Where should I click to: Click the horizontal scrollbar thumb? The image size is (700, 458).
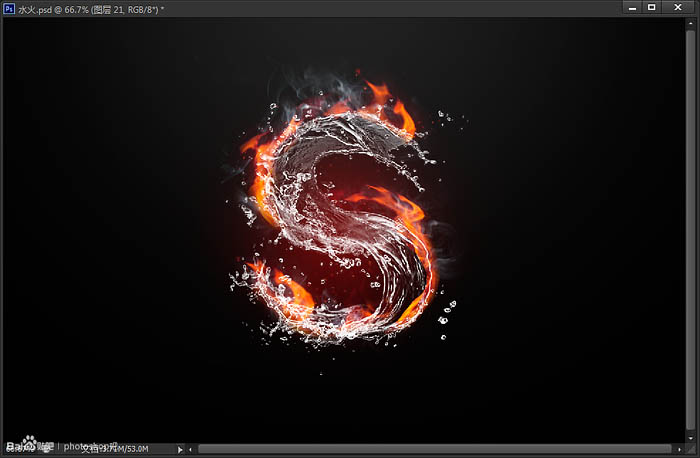[x=434, y=449]
